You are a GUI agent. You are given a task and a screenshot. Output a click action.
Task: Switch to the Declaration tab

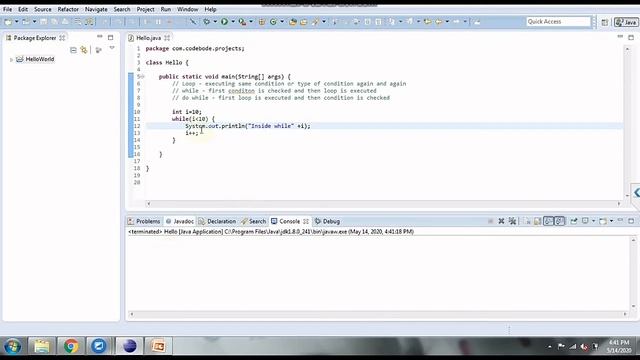[217, 221]
